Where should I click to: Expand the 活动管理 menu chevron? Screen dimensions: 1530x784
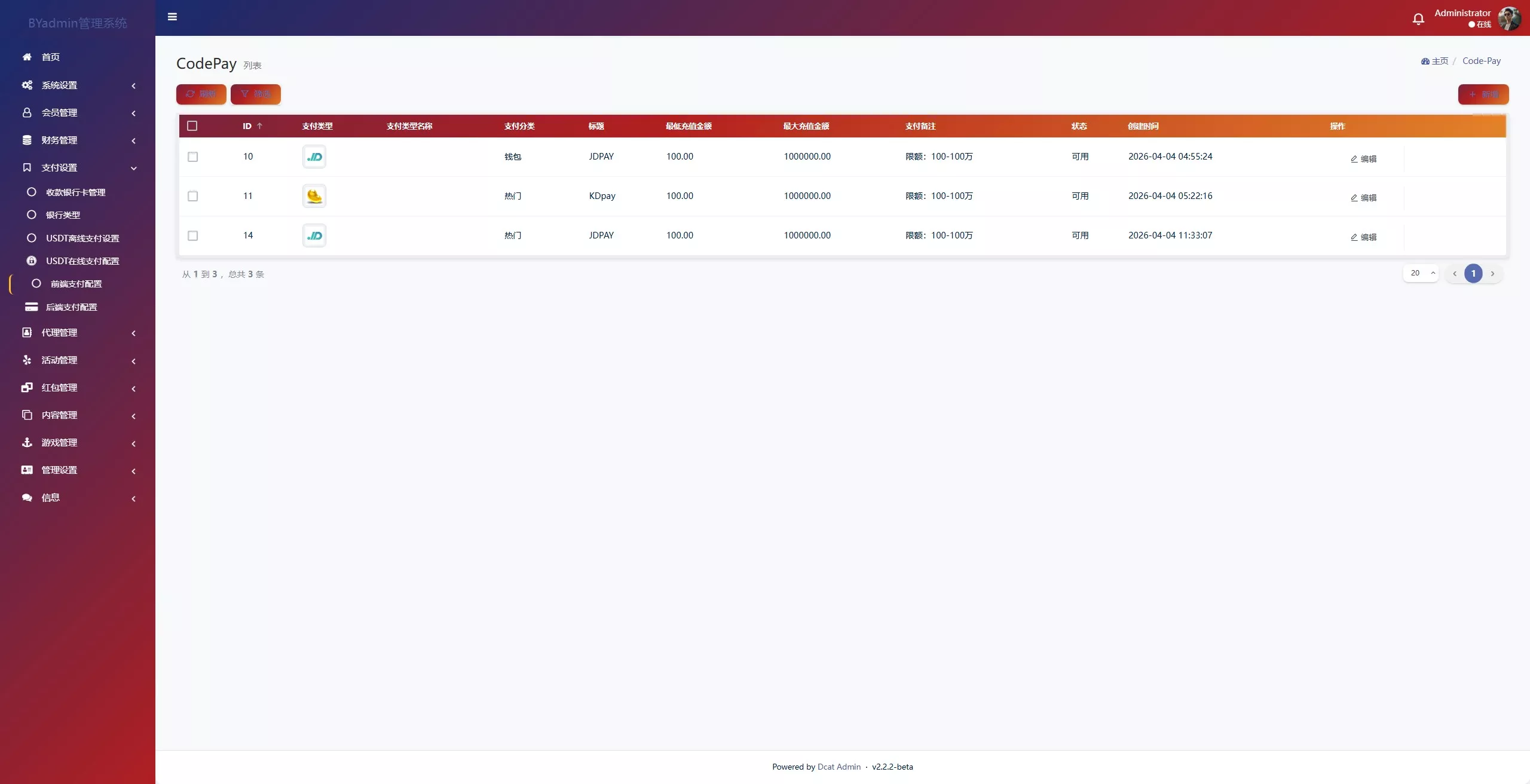coord(134,361)
